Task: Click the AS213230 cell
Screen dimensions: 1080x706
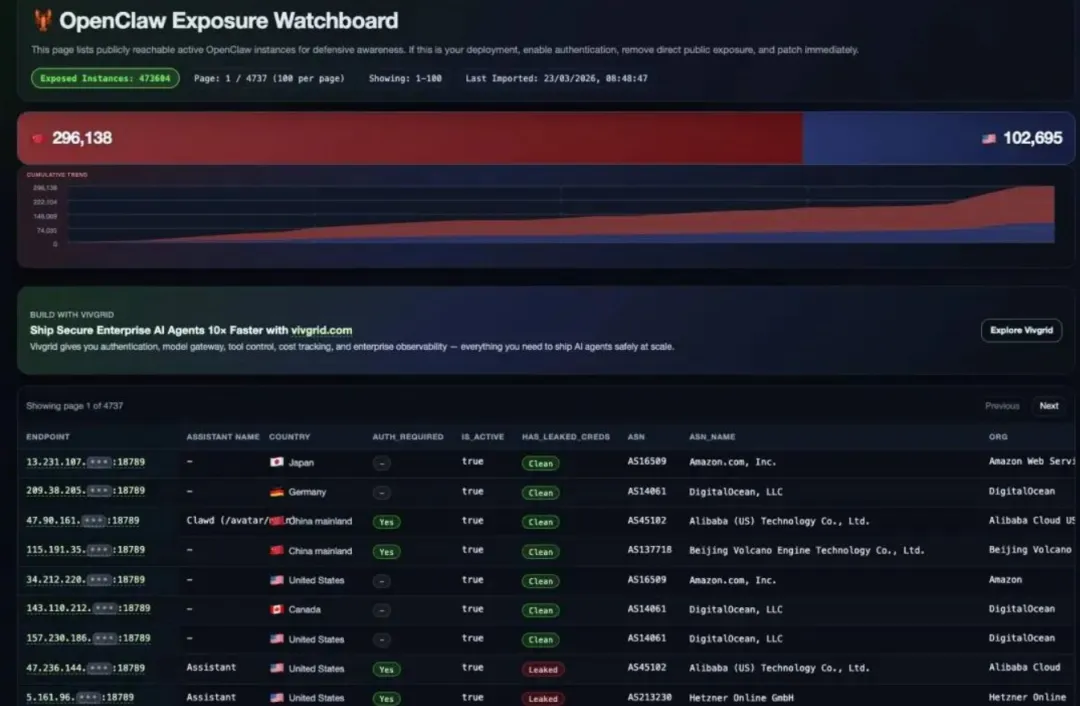Action: coord(650,697)
